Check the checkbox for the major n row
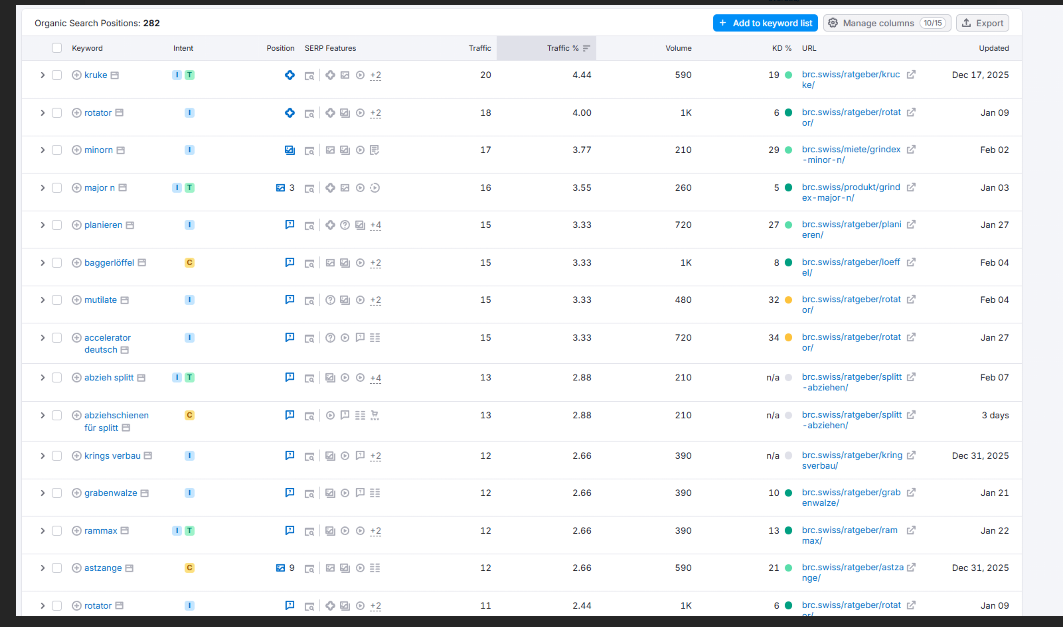 click(x=57, y=188)
